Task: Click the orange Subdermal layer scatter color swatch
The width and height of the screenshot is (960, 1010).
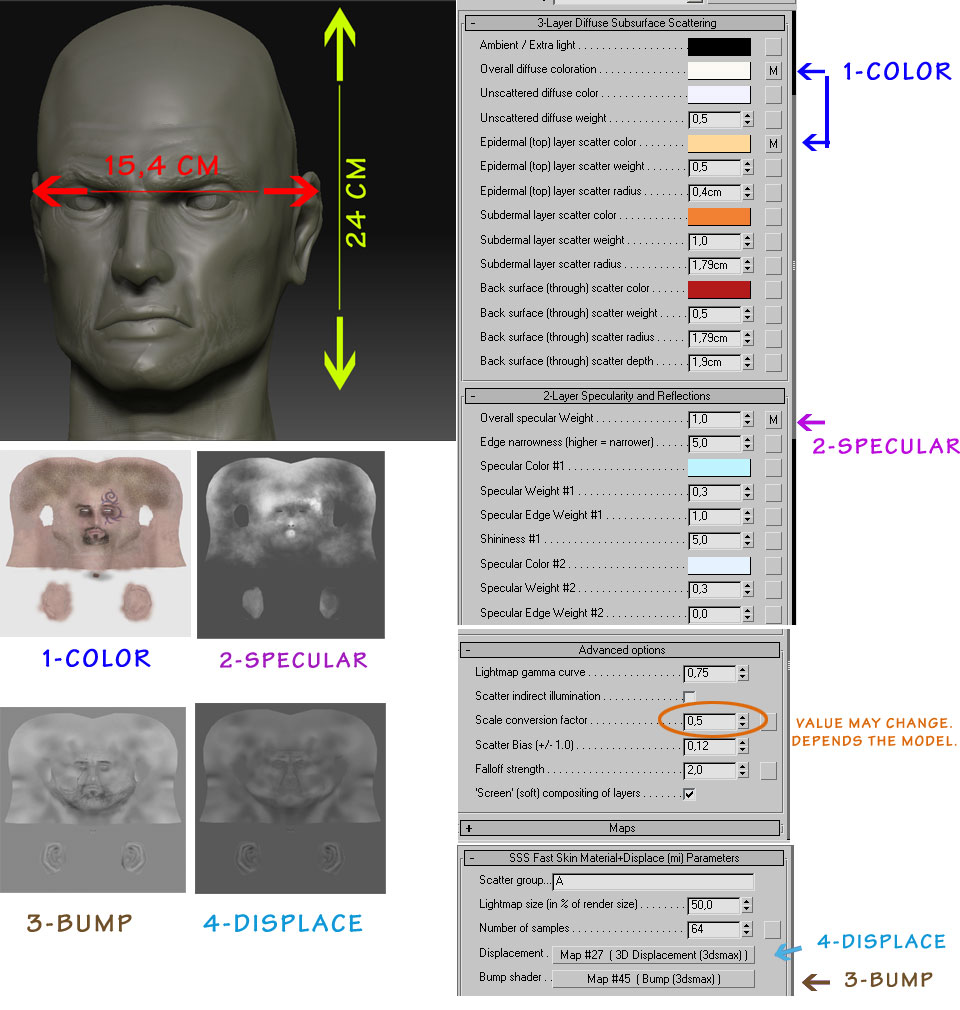Action: point(718,217)
